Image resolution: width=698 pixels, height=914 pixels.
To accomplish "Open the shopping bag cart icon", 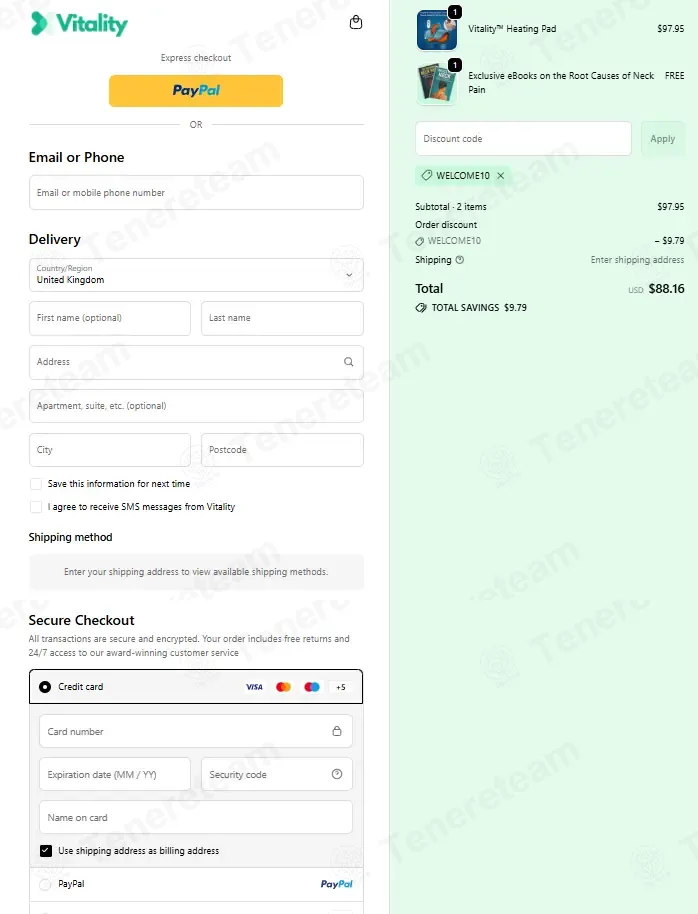I will tap(356, 23).
